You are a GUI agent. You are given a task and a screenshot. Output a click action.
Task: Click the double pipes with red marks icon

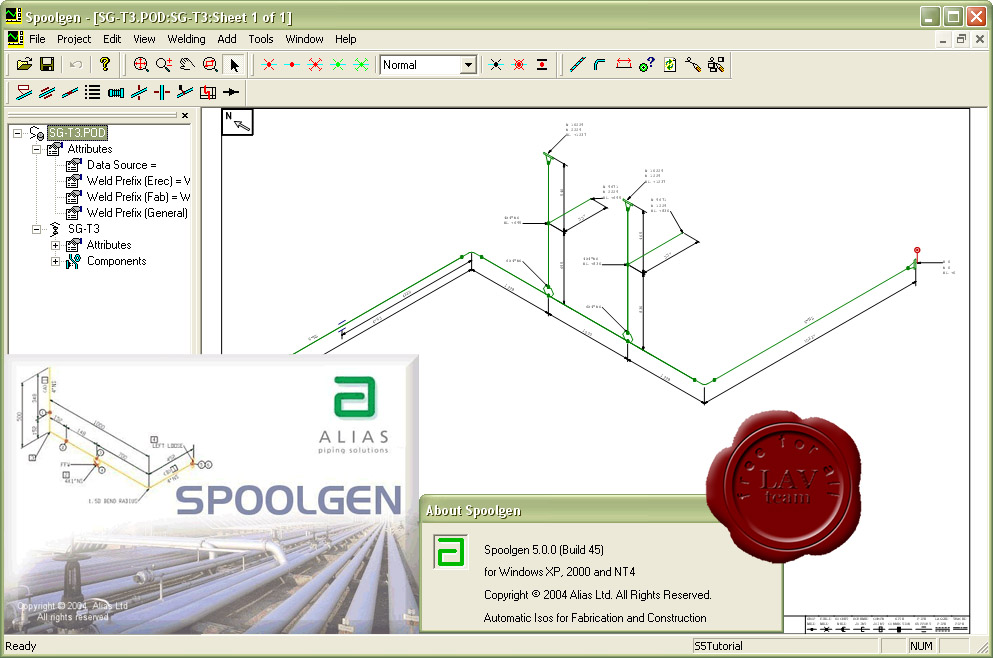tap(47, 92)
